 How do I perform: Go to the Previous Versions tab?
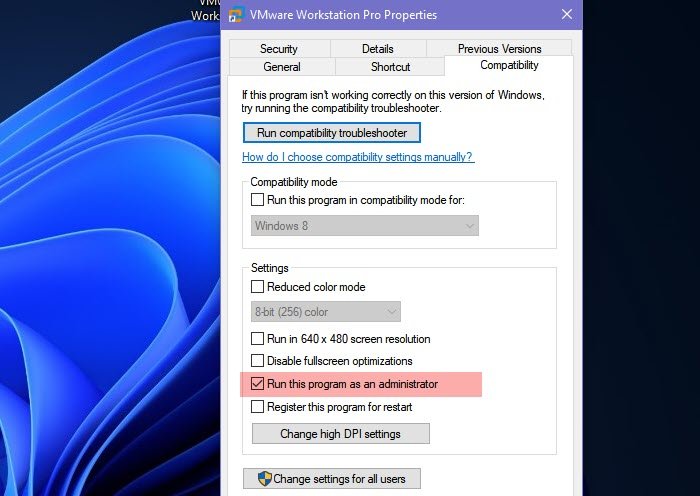pyautogui.click(x=499, y=48)
